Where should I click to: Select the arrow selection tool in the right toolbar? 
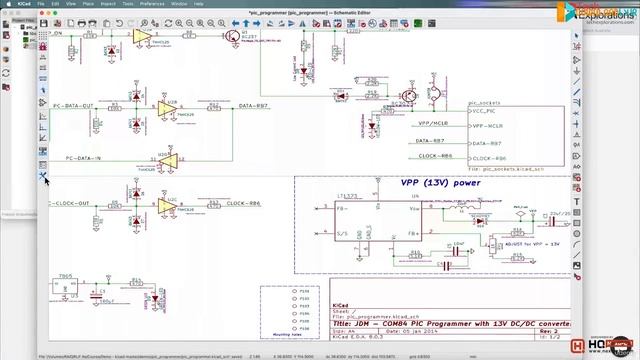(x=576, y=36)
